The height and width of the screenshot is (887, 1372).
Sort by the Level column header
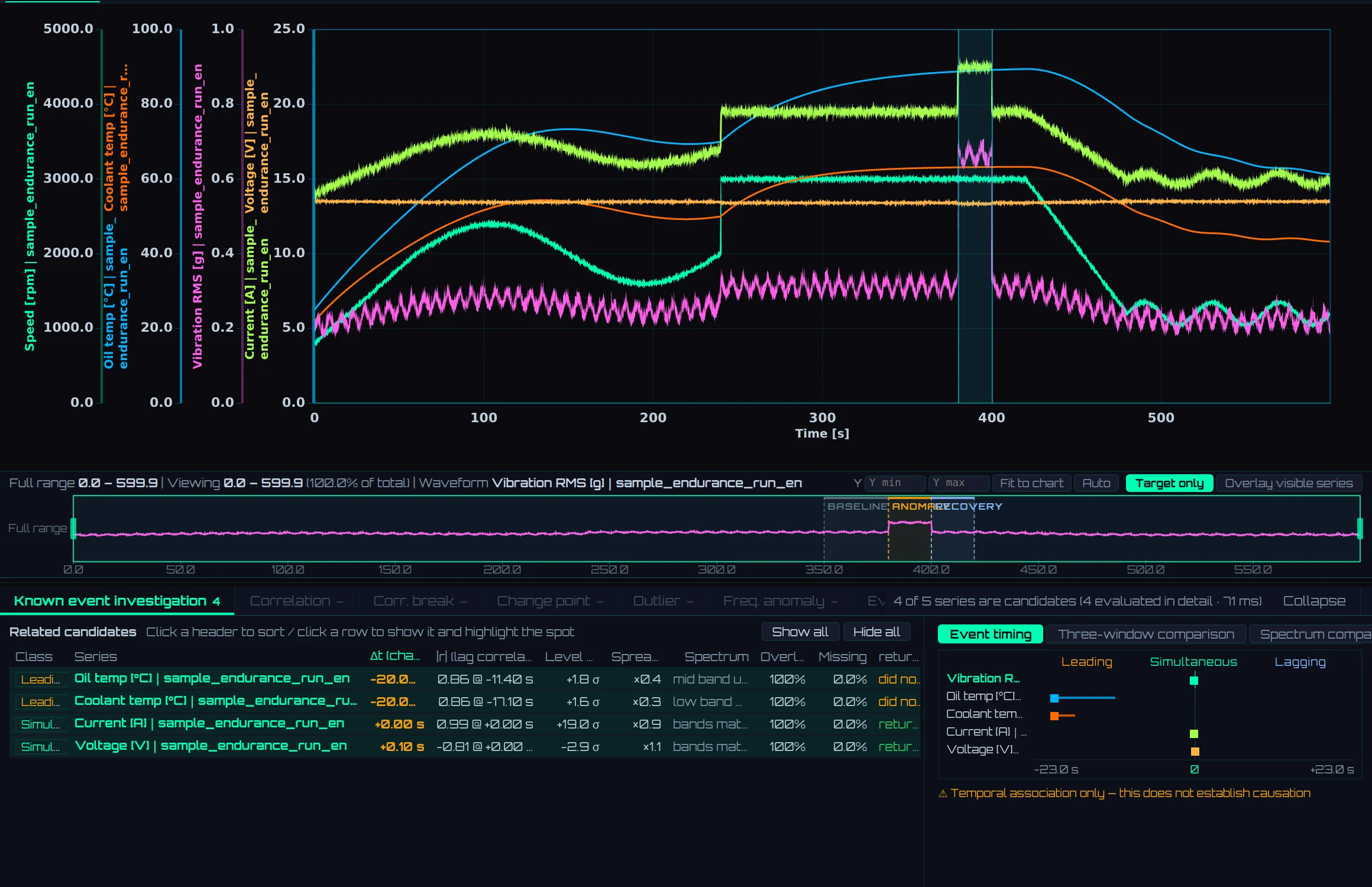tap(568, 657)
